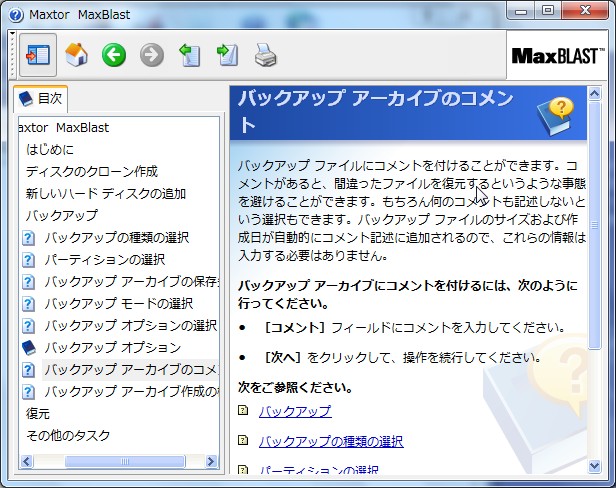Click the bold [コメント] text

pos(295,327)
